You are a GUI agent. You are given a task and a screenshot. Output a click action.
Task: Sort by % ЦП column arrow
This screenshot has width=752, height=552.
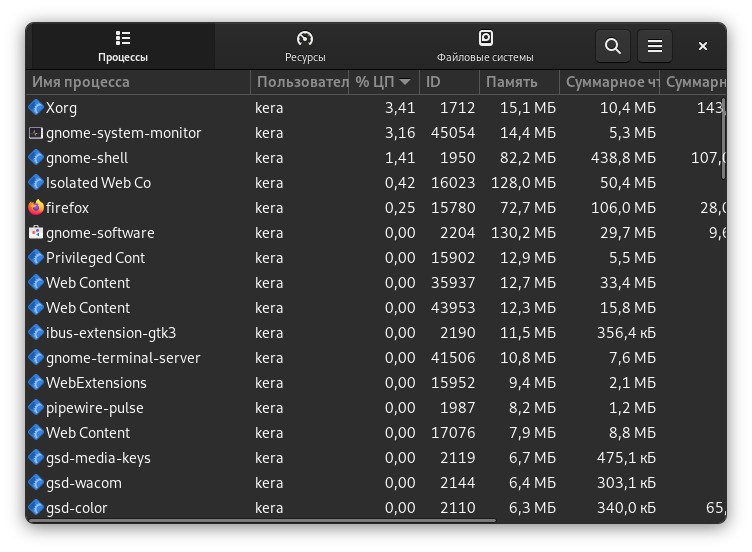405,82
